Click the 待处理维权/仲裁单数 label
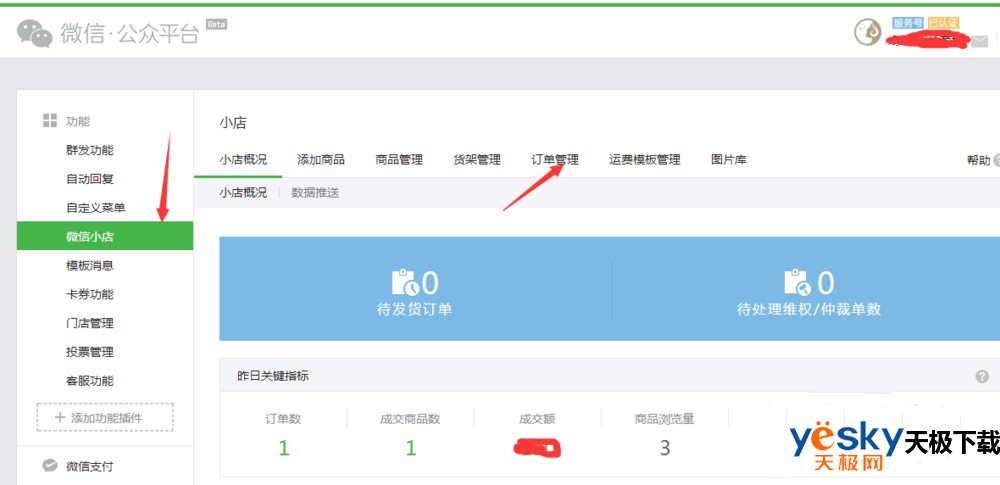Image resolution: width=1000 pixels, height=485 pixels. point(809,310)
